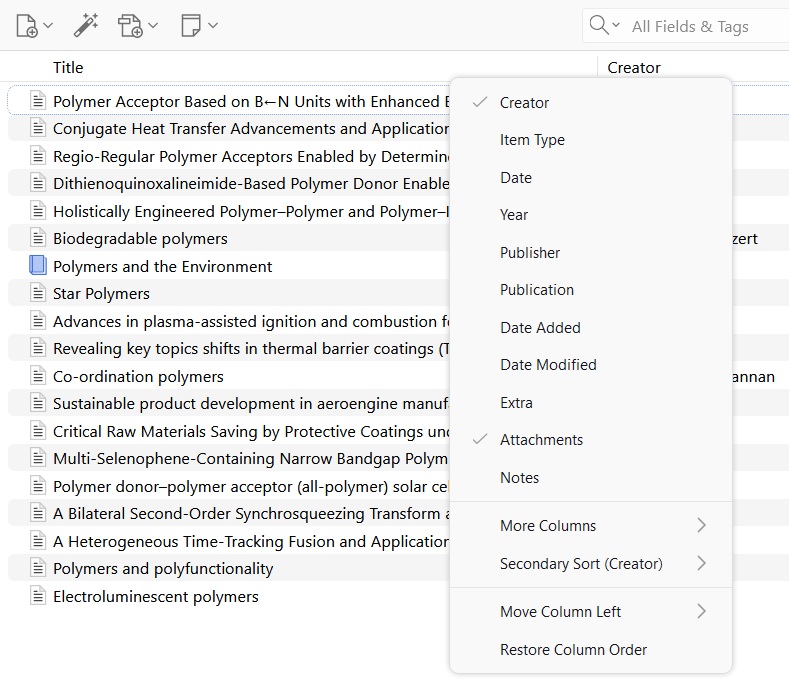The width and height of the screenshot is (789, 694).
Task: Click the book icon beside Polymers and the Environment
Action: 38,266
